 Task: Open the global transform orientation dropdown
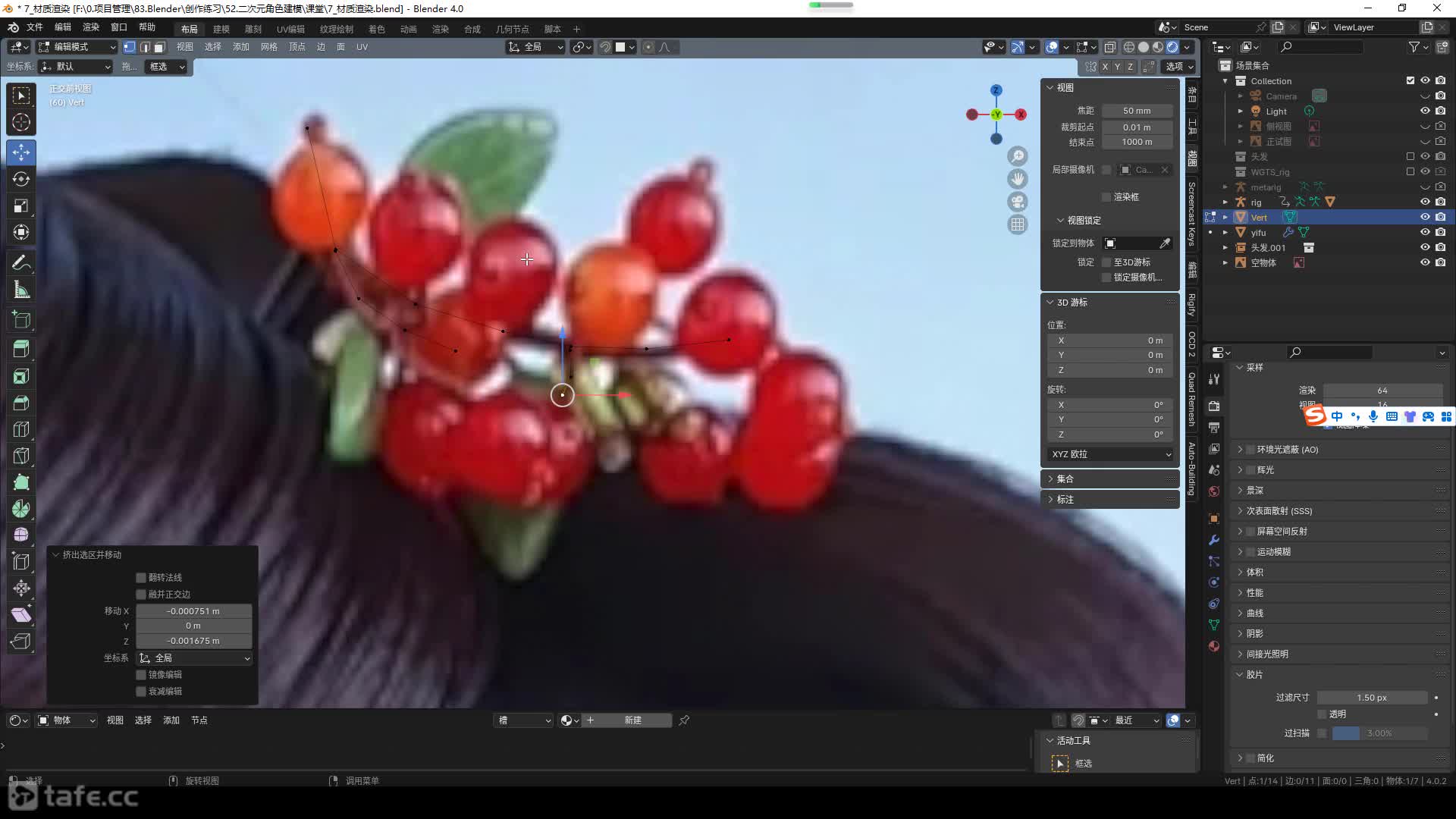click(x=536, y=47)
